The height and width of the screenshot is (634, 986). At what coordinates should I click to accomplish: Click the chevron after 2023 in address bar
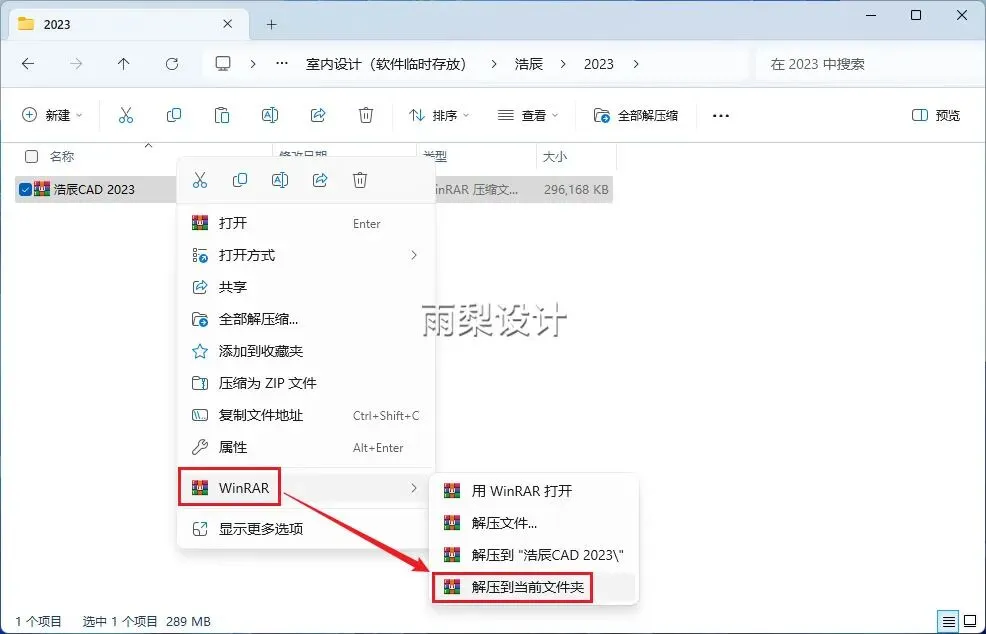[x=636, y=64]
